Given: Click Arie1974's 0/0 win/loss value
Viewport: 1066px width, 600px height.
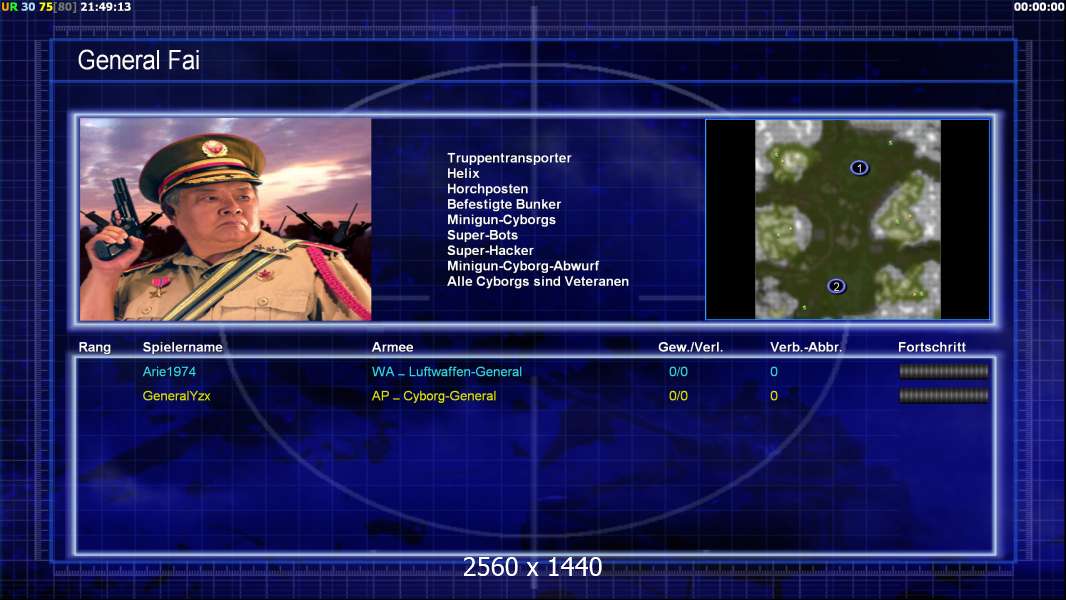Looking at the screenshot, I should 678,372.
